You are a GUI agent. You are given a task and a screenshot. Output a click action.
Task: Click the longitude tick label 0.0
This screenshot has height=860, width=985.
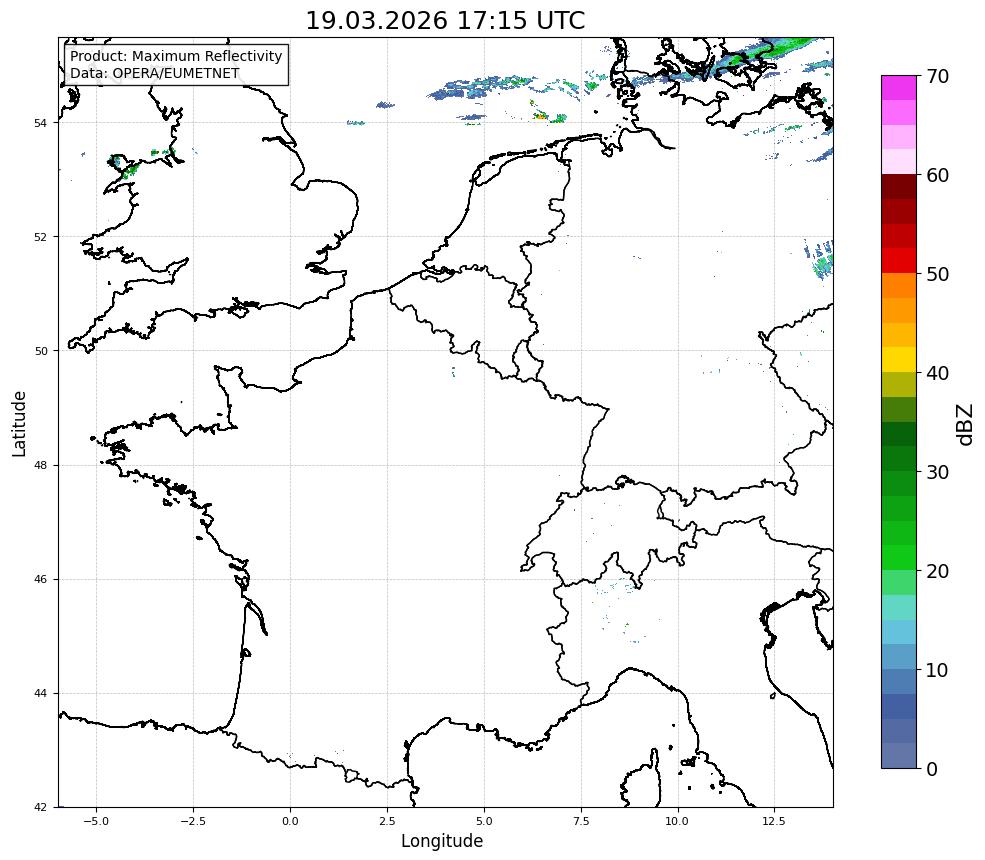coord(290,821)
